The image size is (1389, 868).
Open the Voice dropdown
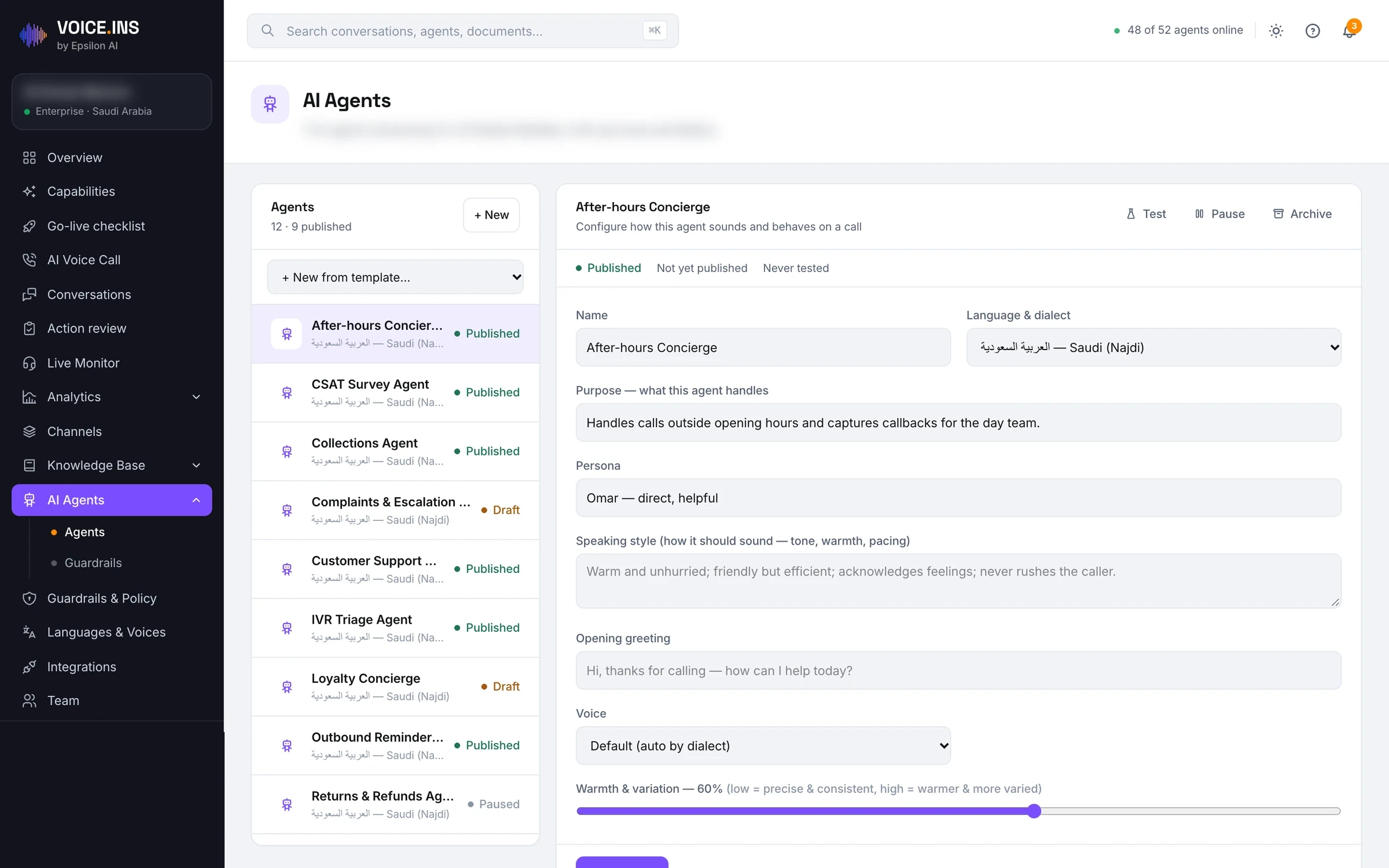[763, 745]
